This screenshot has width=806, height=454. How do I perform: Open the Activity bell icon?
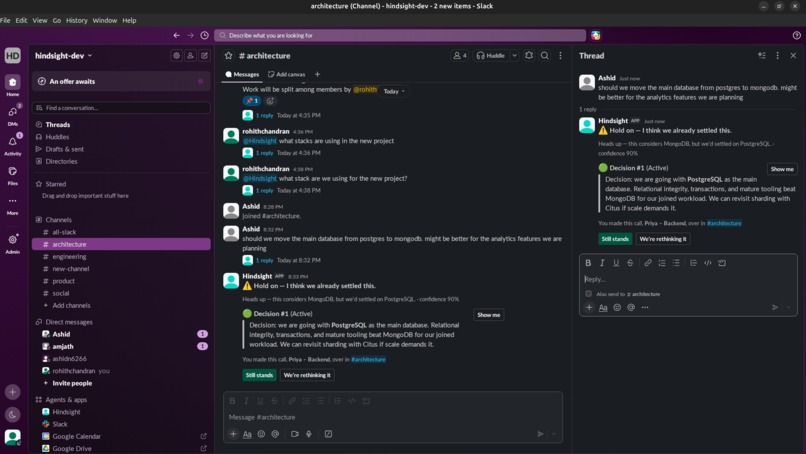tap(13, 141)
